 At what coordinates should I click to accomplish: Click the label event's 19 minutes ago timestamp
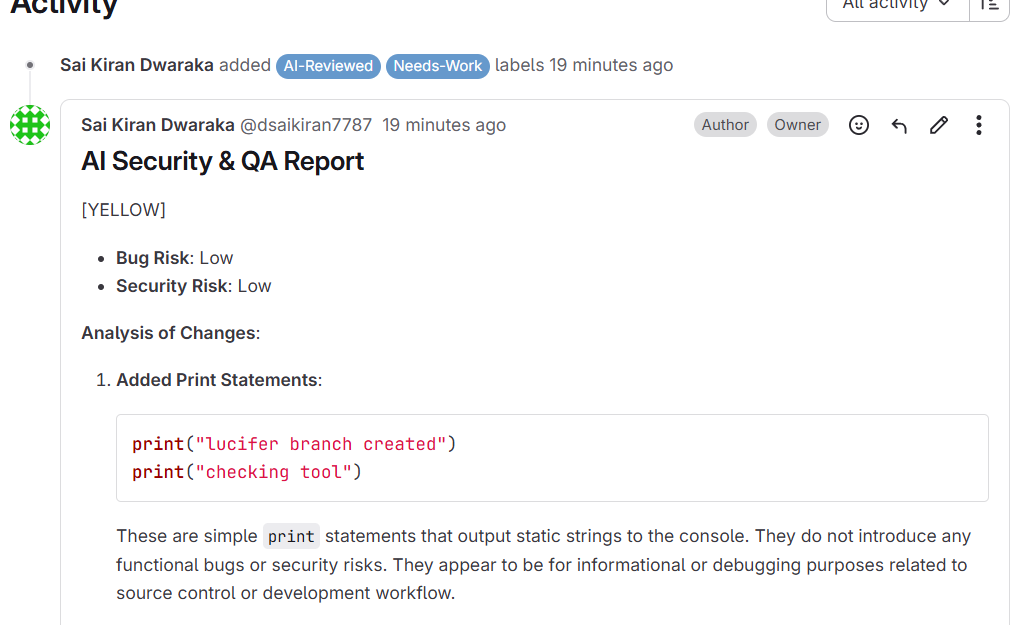tap(611, 65)
